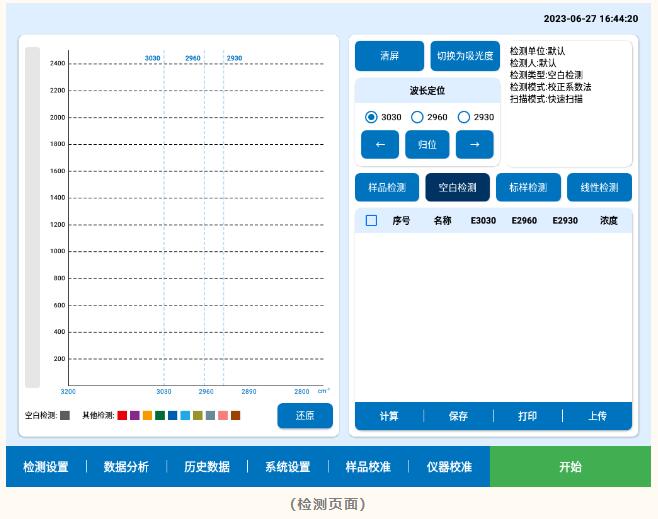This screenshot has width=658, height=519.
Task: Open 数据分析 in the bottom menu
Action: [x=126, y=467]
